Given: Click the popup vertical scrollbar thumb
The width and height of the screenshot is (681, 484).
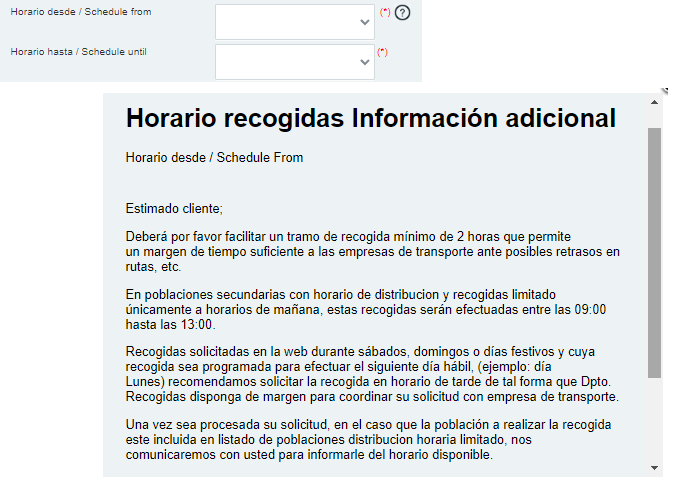Looking at the screenshot, I should (654, 252).
